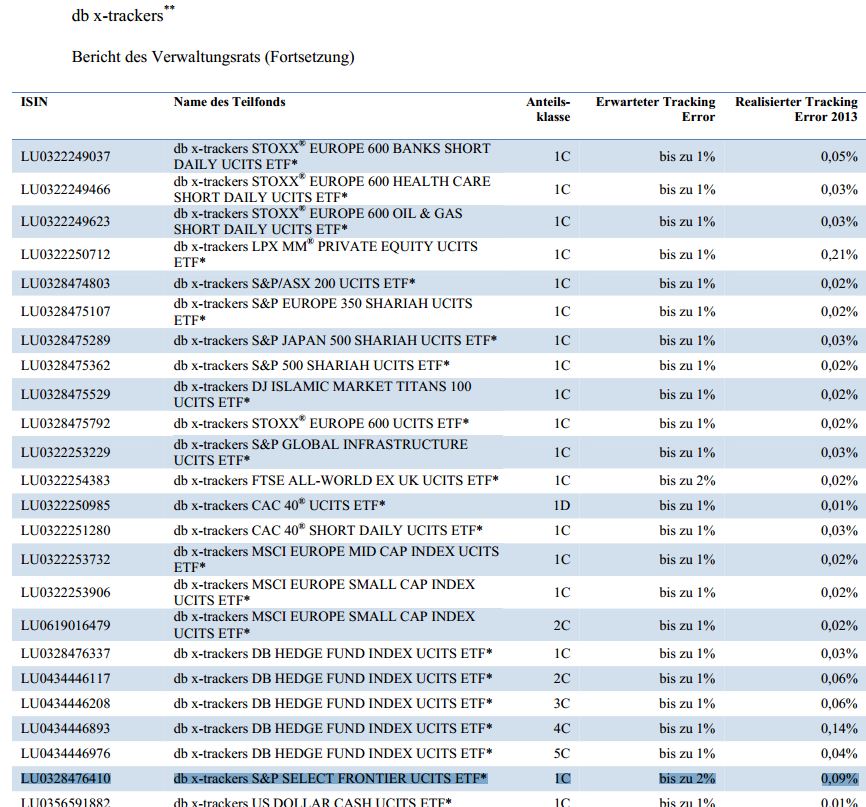
Task: Click the S&P/ASX 200 UCITS ETF name
Action: tap(294, 283)
